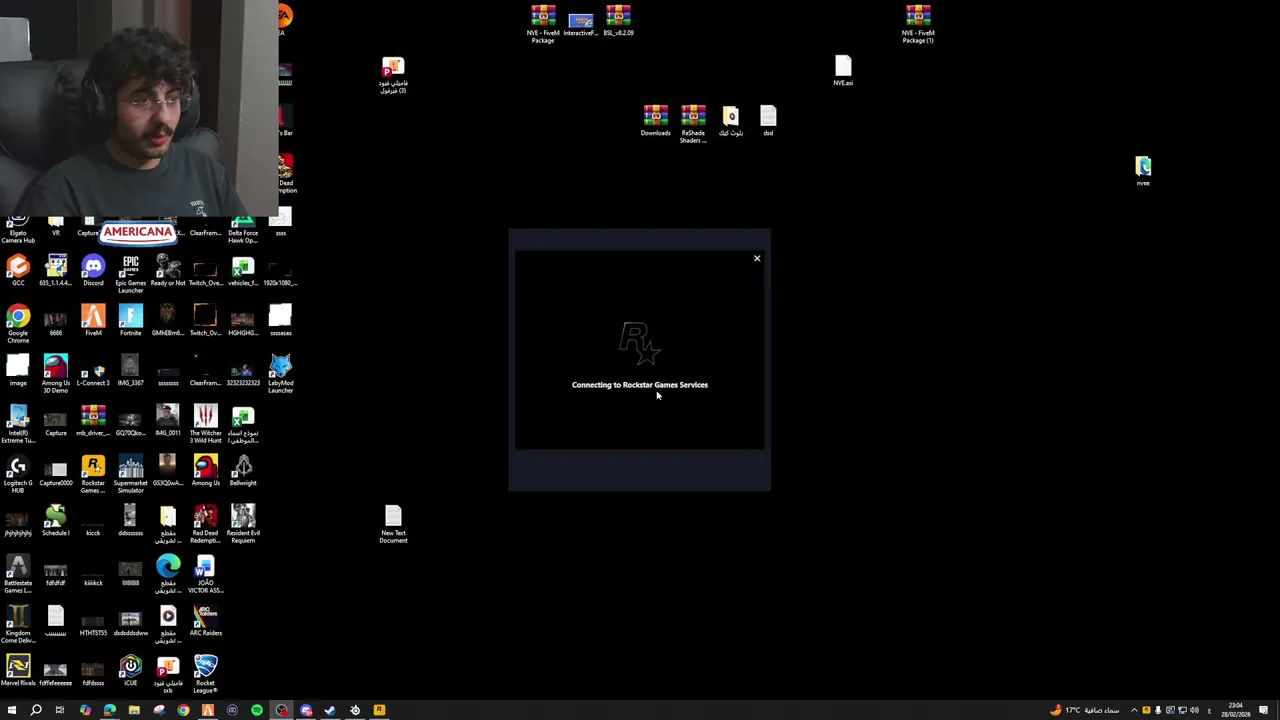Select the BSL_v8.2.09 archive

pos(618,21)
